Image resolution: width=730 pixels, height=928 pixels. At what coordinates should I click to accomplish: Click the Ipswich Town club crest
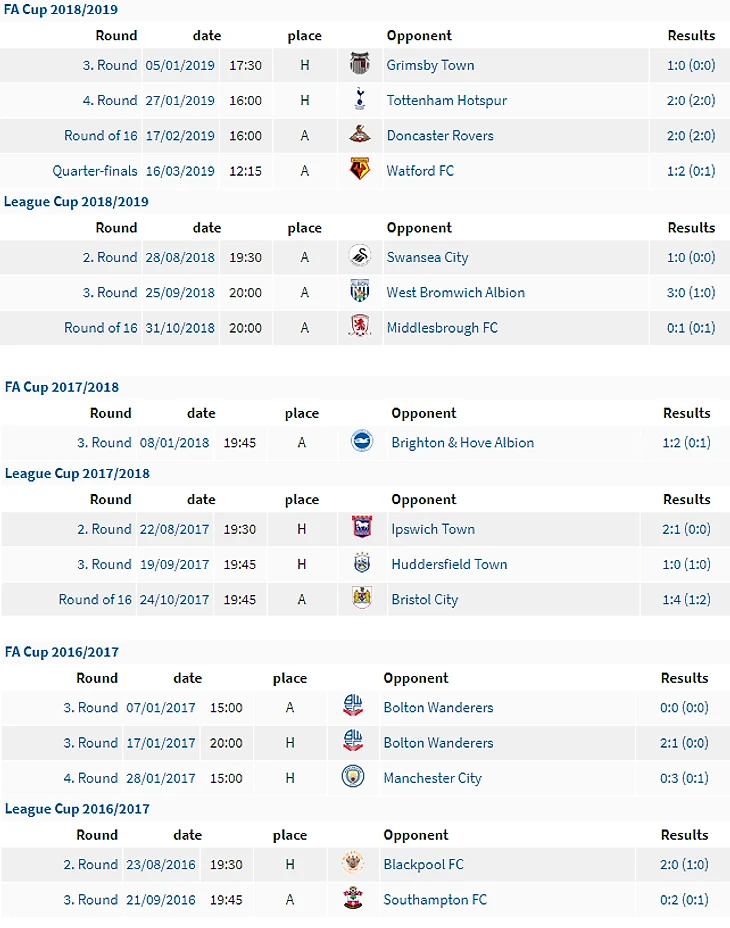362,529
